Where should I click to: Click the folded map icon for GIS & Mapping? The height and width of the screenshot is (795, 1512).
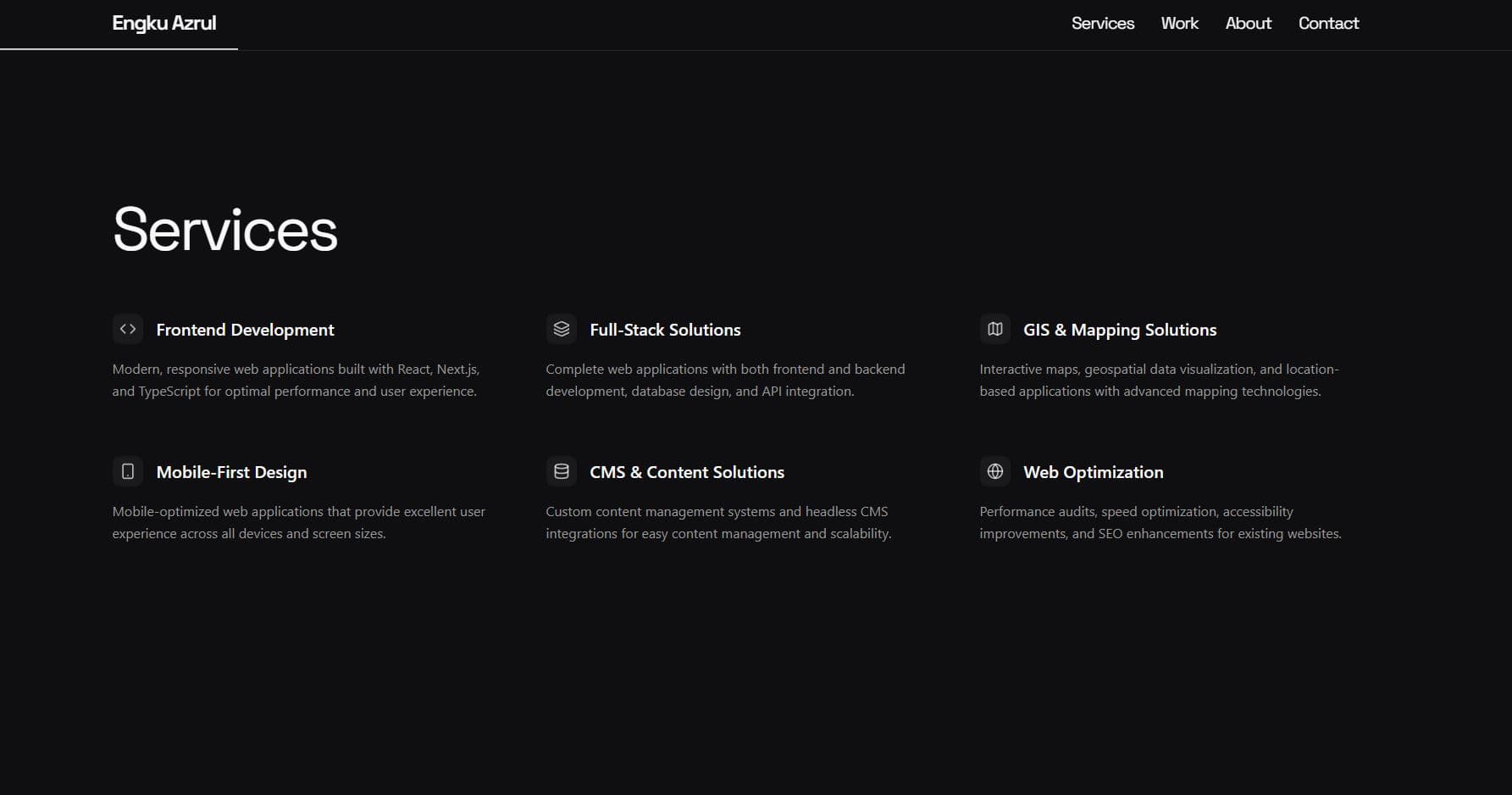(994, 329)
